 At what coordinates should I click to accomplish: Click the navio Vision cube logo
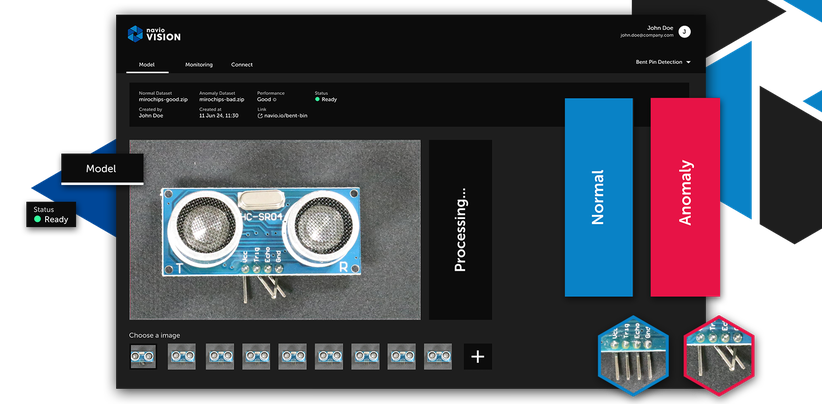click(x=137, y=34)
